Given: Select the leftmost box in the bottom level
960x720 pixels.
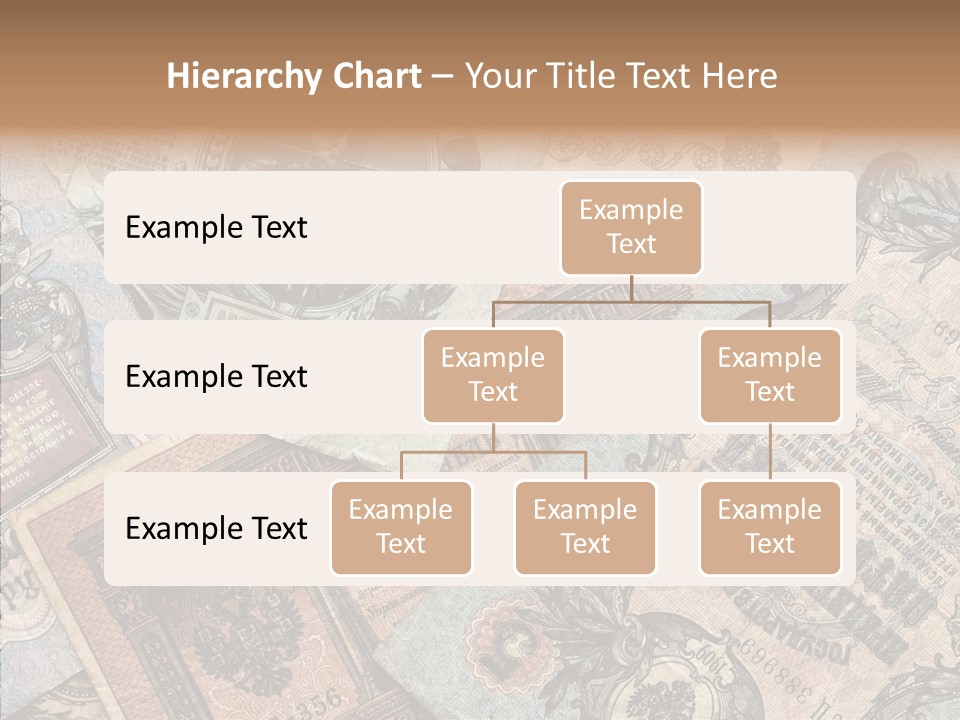Looking at the screenshot, I should click(x=401, y=527).
